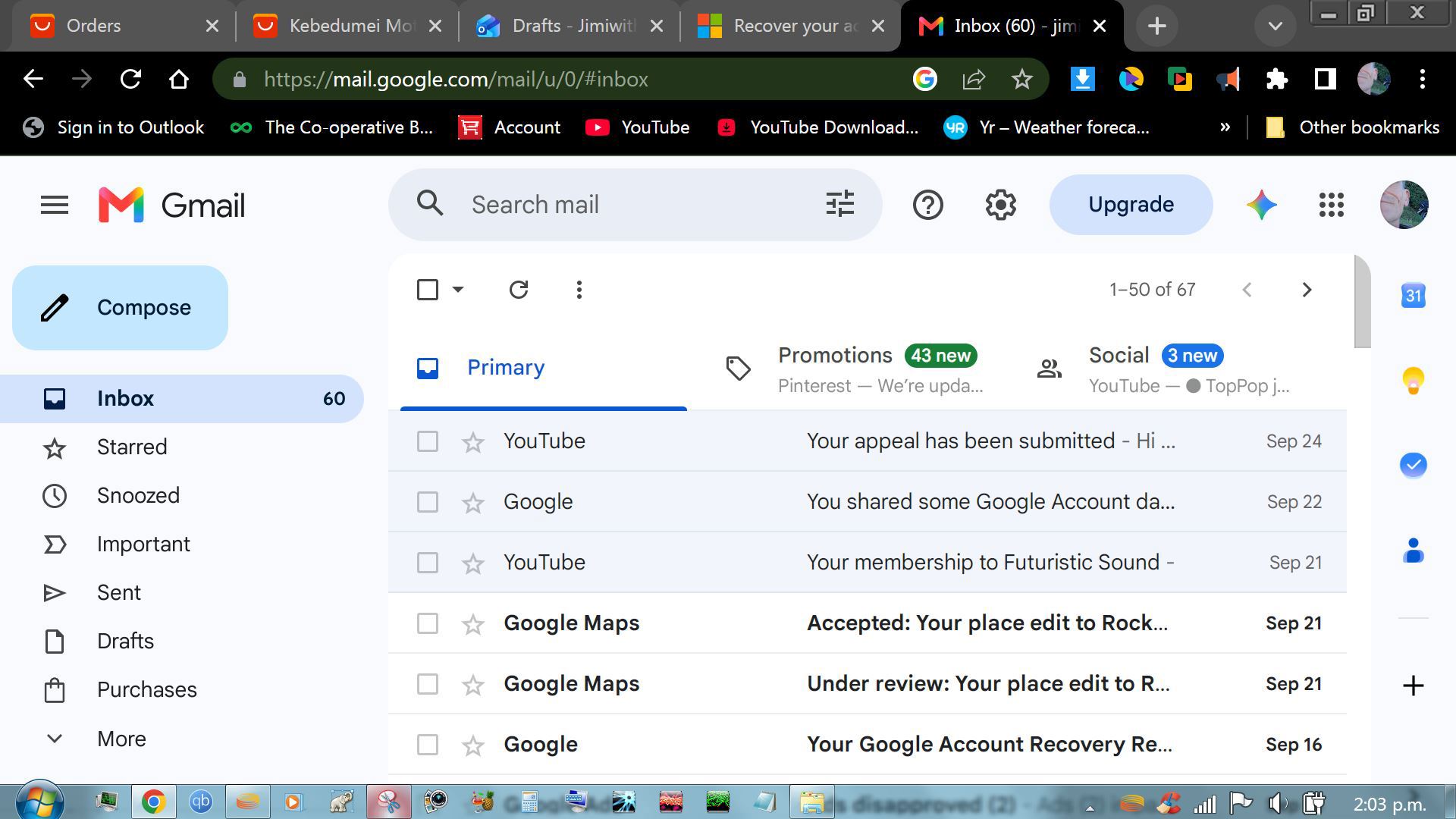This screenshot has height=819, width=1456.
Task: Select Inbox in the sidebar
Action: pos(182,399)
